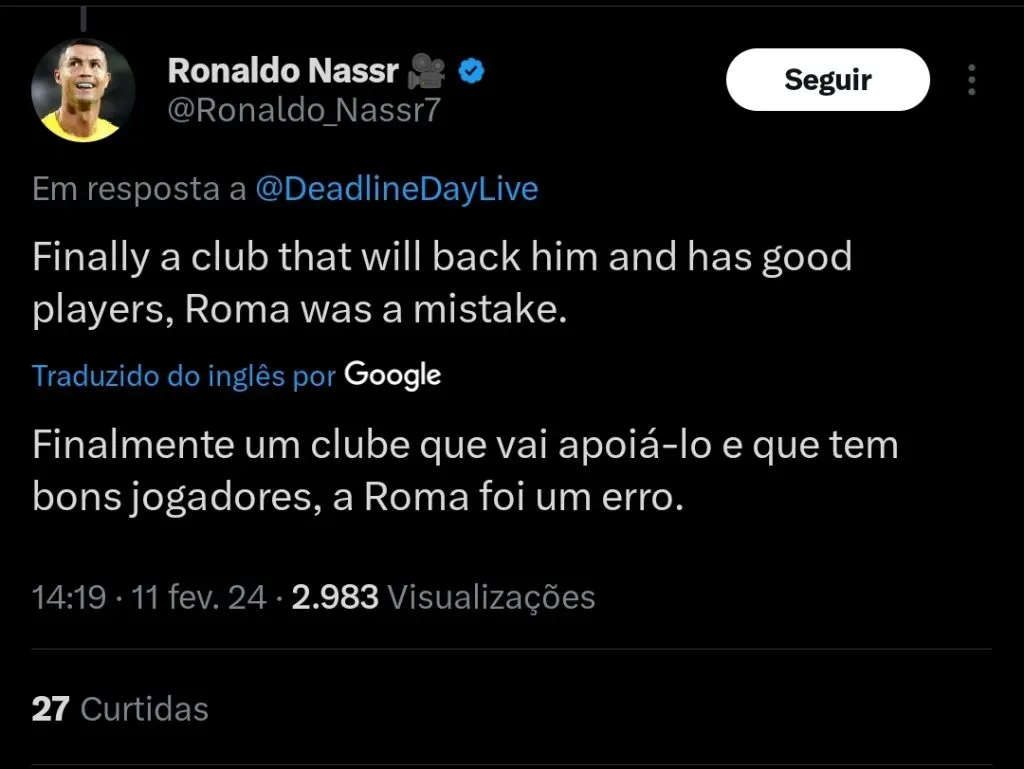Open Ronaldo Nassr's profile picture
Viewport: 1024px width, 769px height.
click(83, 91)
